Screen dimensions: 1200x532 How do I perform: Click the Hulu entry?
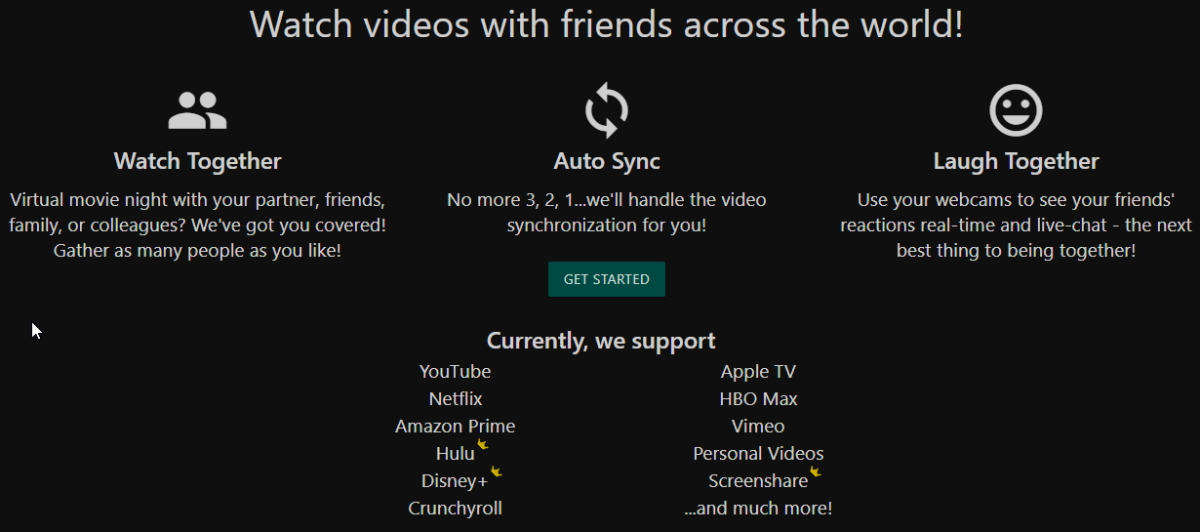tap(455, 454)
